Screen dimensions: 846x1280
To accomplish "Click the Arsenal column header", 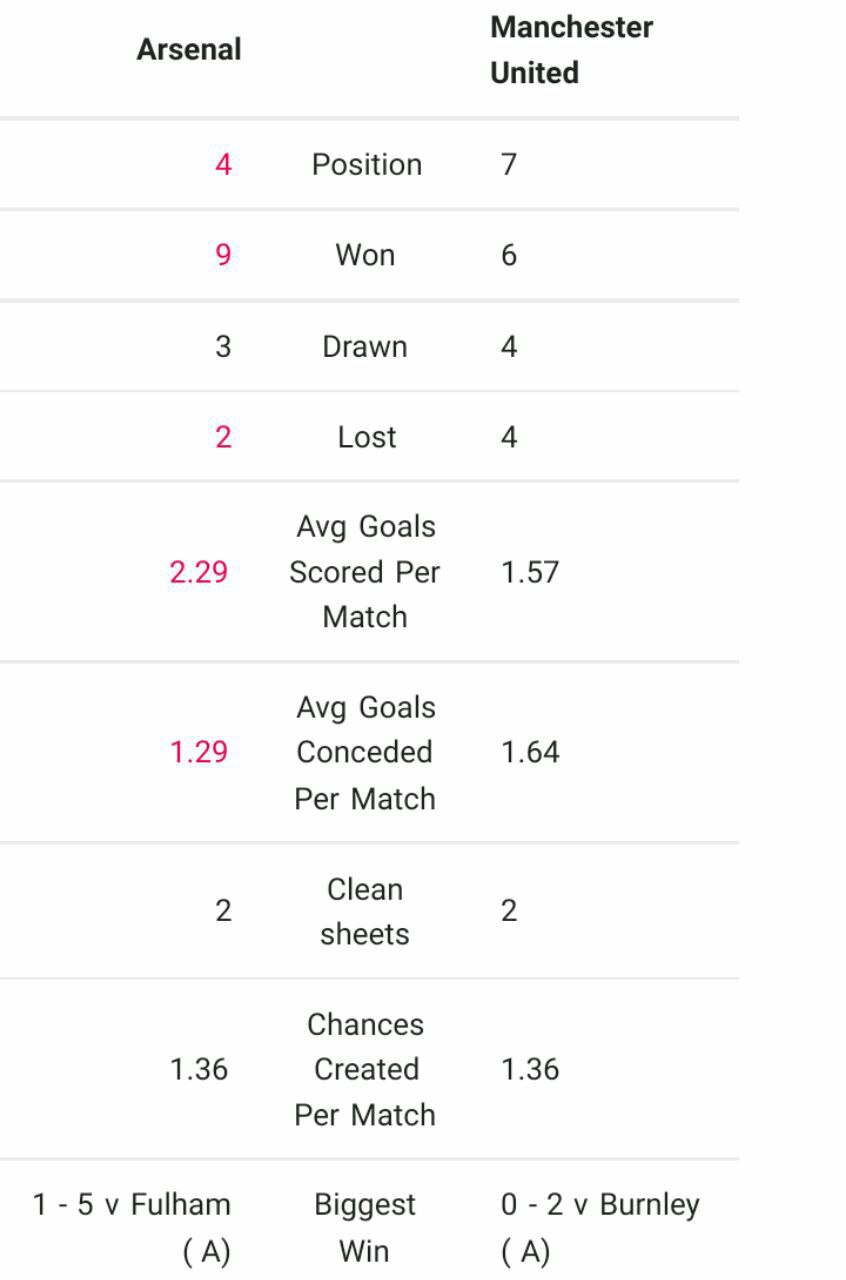I will 189,50.
